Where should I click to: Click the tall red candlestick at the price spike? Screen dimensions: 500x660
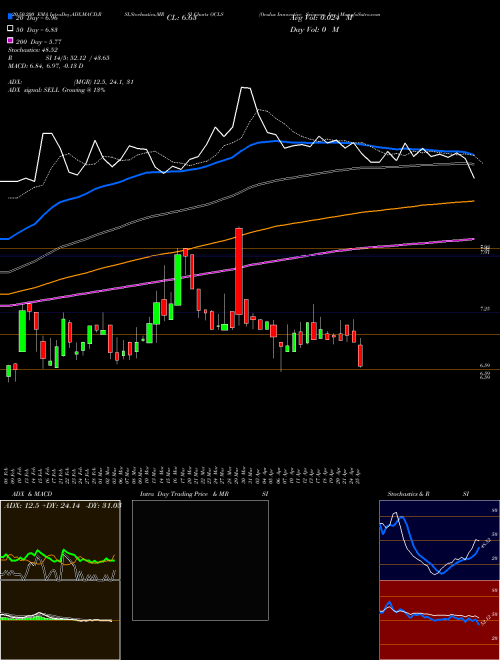[239, 271]
